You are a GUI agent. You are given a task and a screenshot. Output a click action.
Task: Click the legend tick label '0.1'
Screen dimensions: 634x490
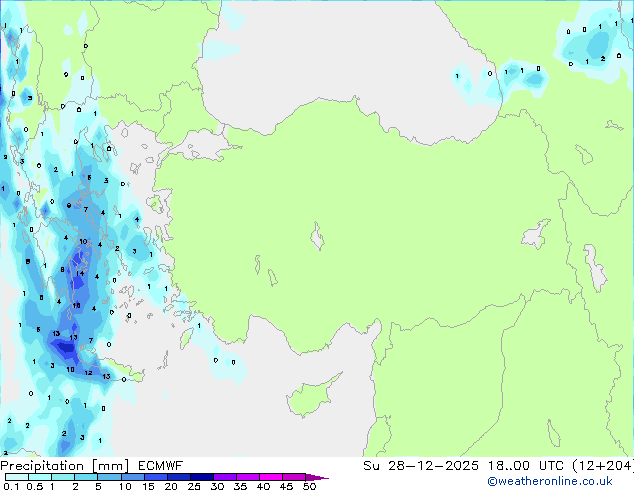tap(11, 486)
